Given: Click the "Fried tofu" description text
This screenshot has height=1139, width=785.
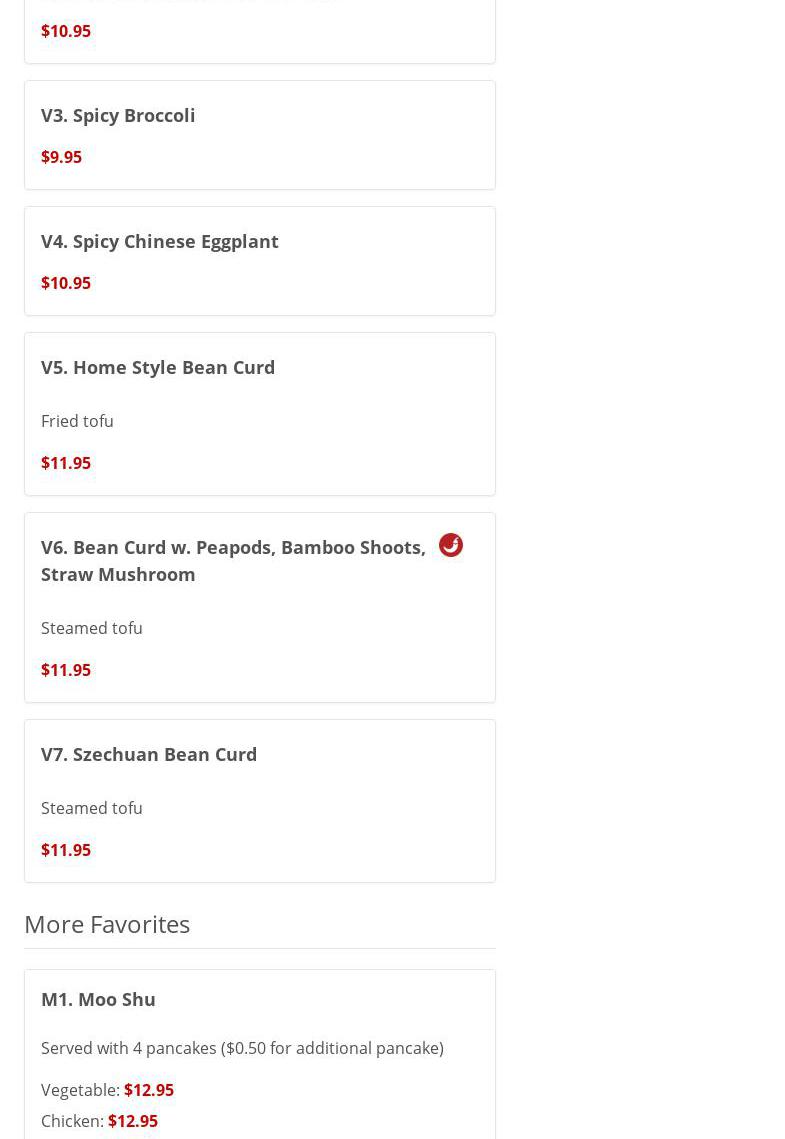Looking at the screenshot, I should tap(77, 421).
